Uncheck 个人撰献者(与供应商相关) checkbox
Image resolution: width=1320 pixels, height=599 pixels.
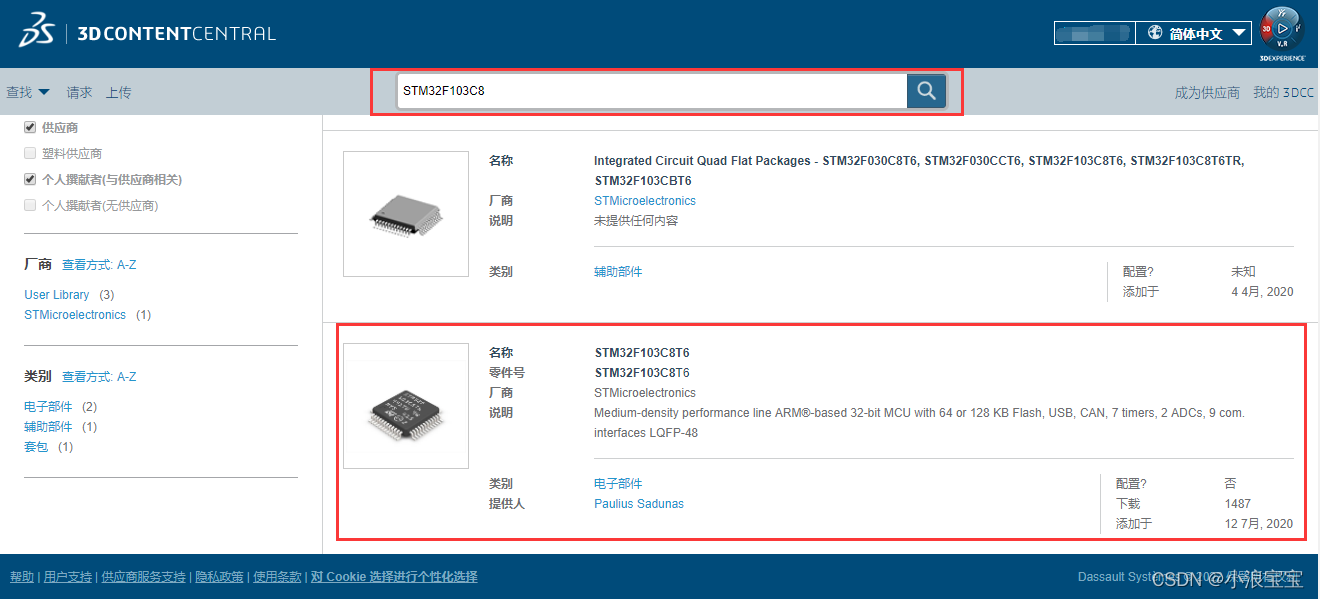pos(30,179)
